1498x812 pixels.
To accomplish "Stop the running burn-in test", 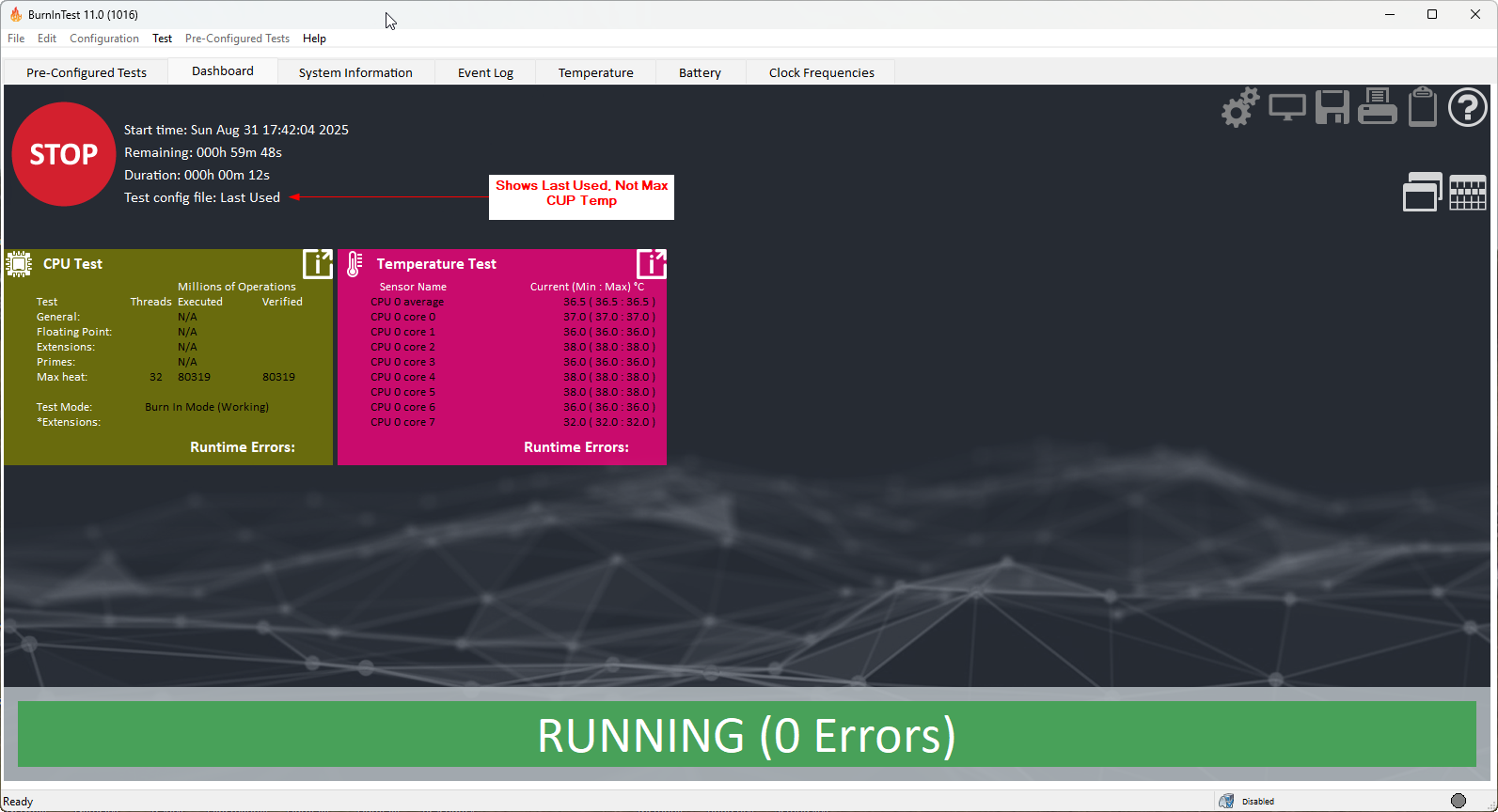I will tap(64, 154).
